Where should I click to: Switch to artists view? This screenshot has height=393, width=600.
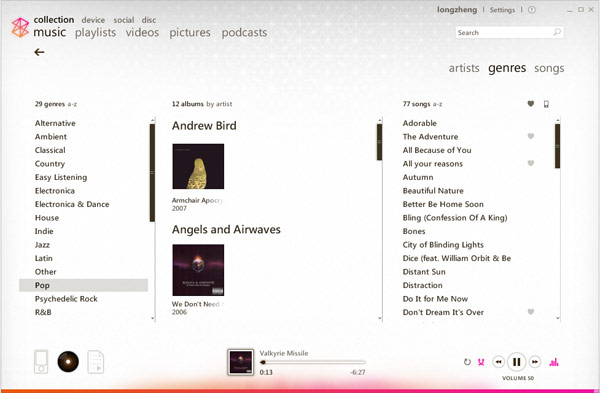464,68
